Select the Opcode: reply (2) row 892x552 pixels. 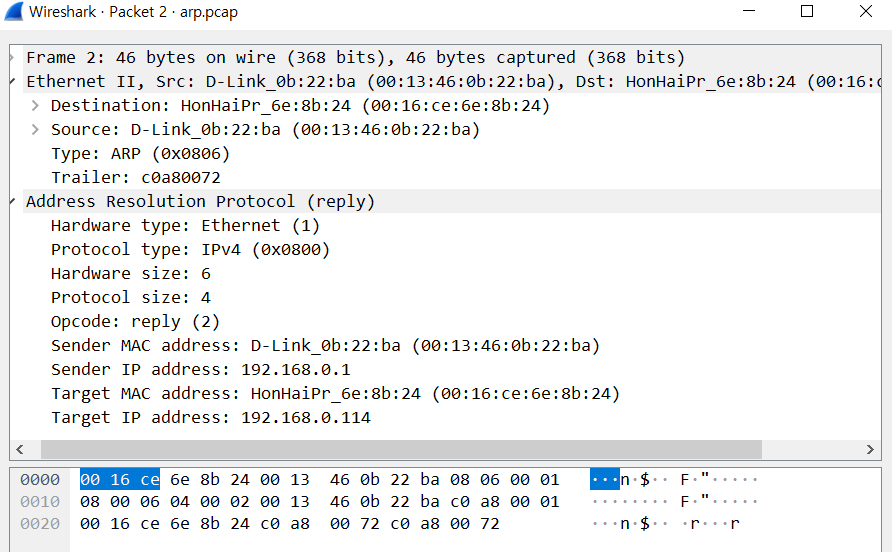point(135,322)
